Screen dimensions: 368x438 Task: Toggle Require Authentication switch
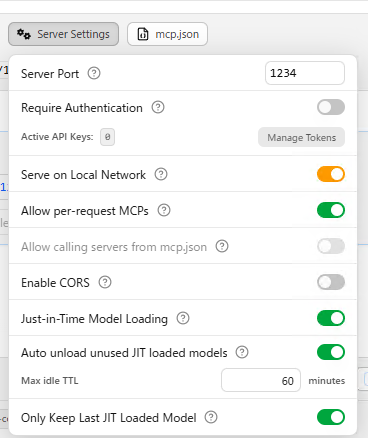[331, 107]
